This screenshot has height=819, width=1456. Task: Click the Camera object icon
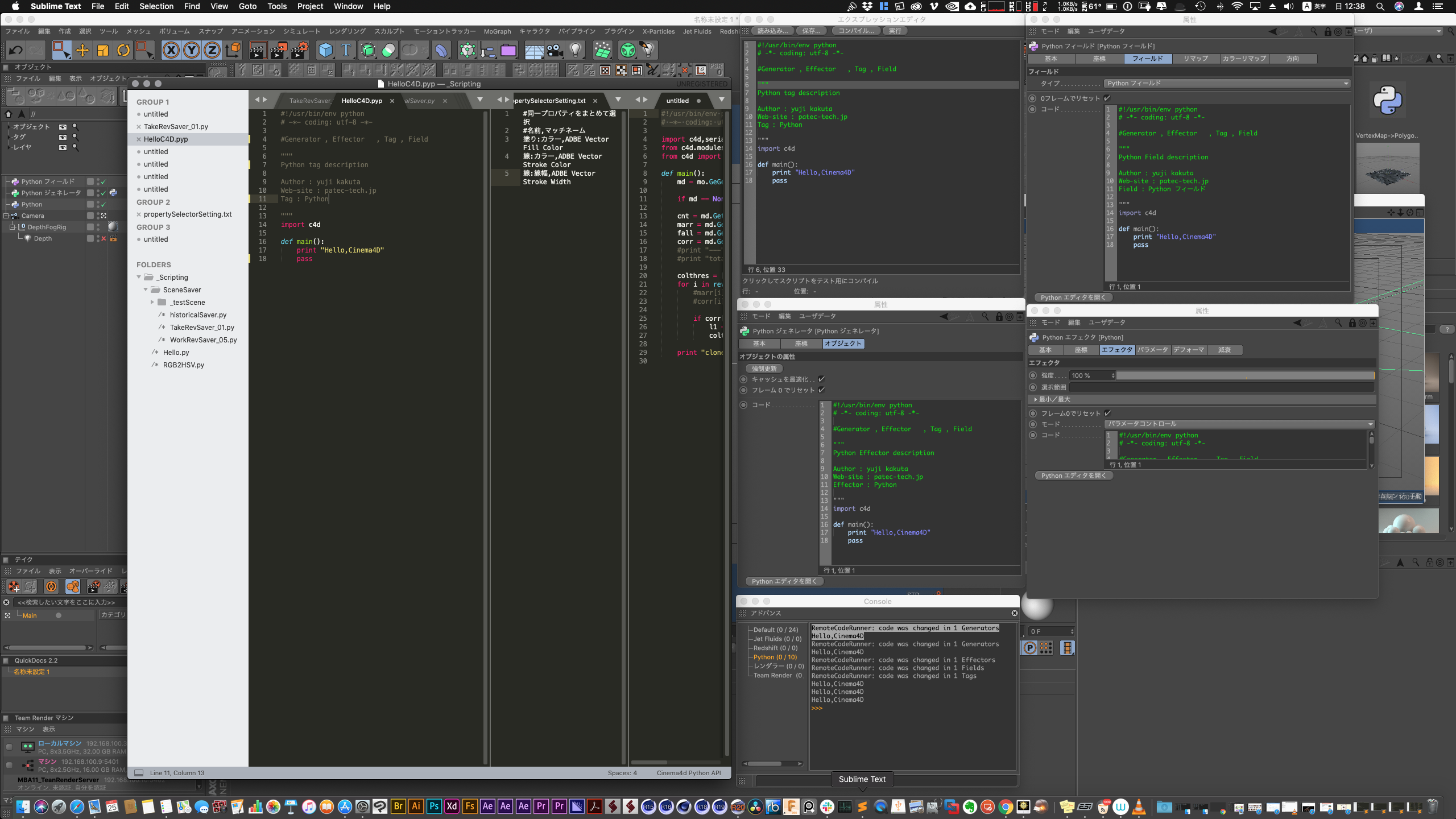click(x=555, y=51)
